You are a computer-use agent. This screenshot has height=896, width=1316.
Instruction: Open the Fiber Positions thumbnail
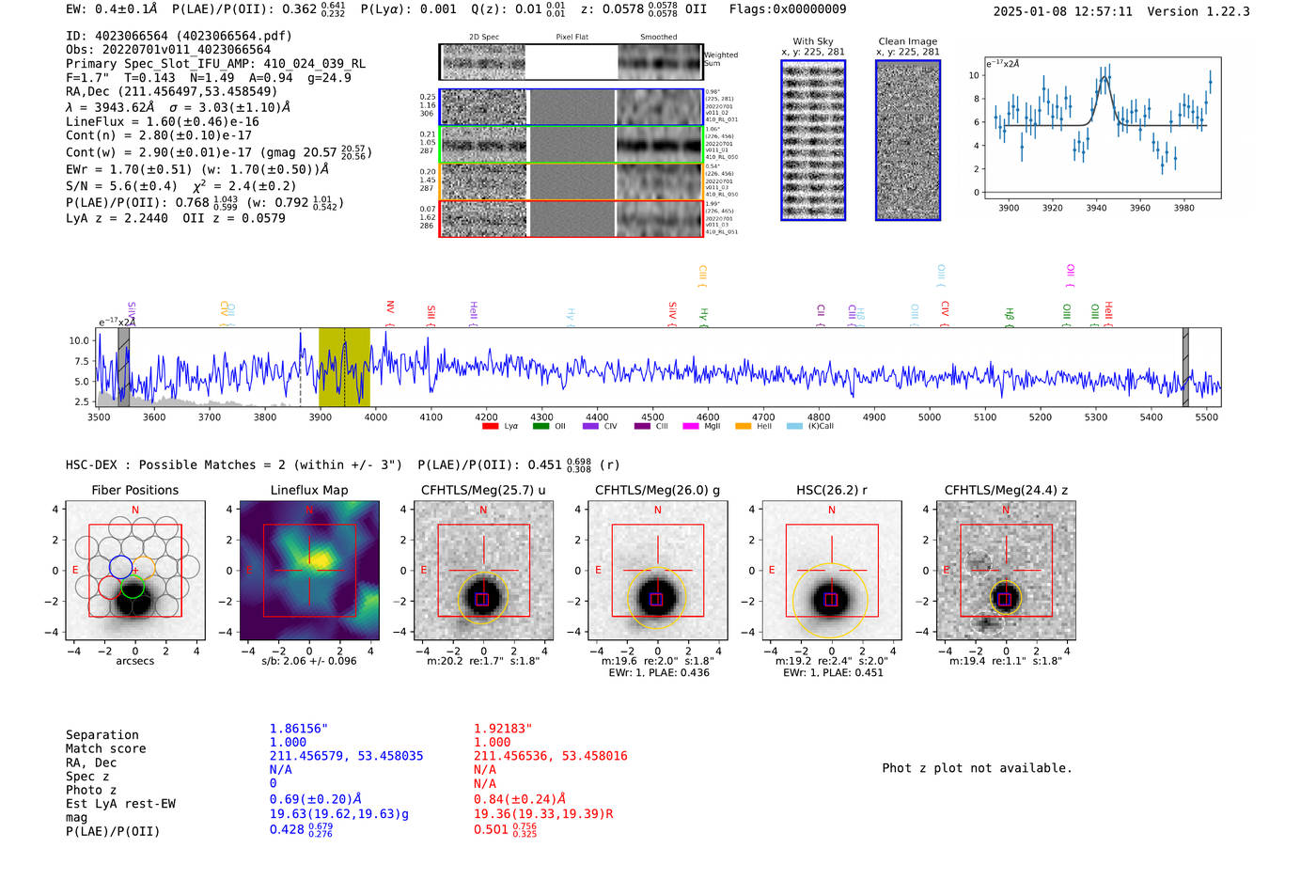tap(135, 571)
